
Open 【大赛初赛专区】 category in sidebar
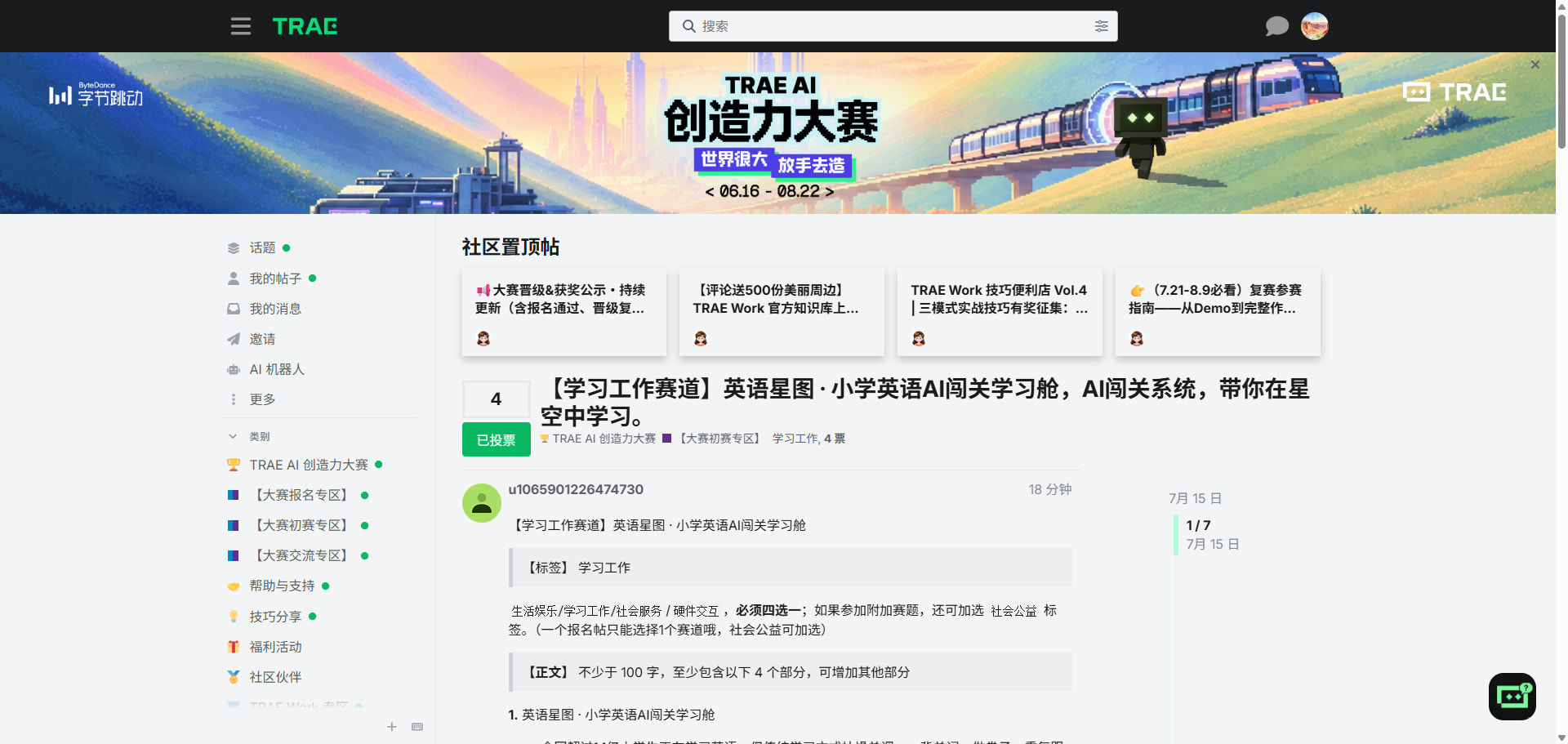[x=301, y=525]
